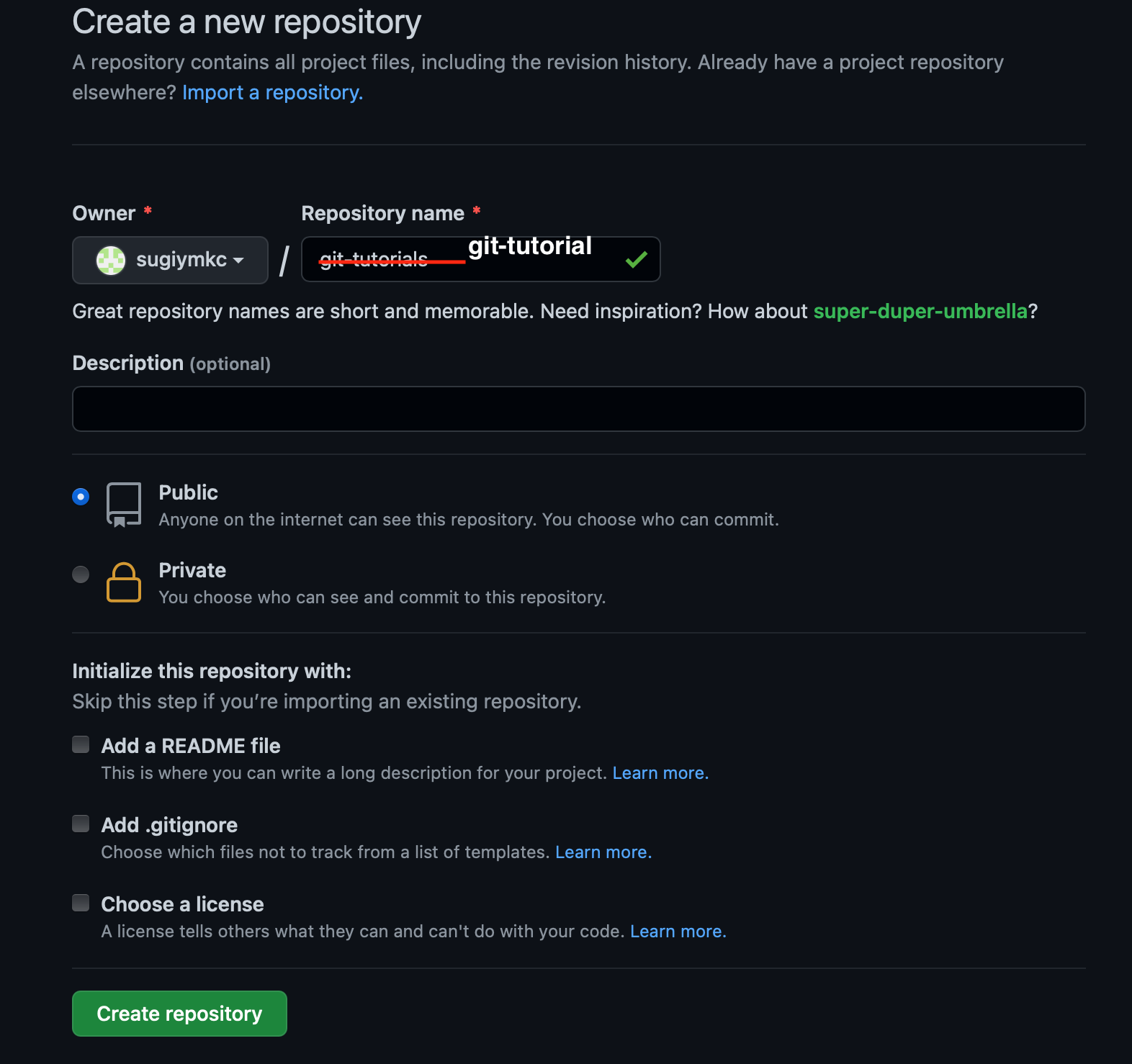Click the owner avatar icon
Screen dimensions: 1132x1064
click(x=111, y=260)
